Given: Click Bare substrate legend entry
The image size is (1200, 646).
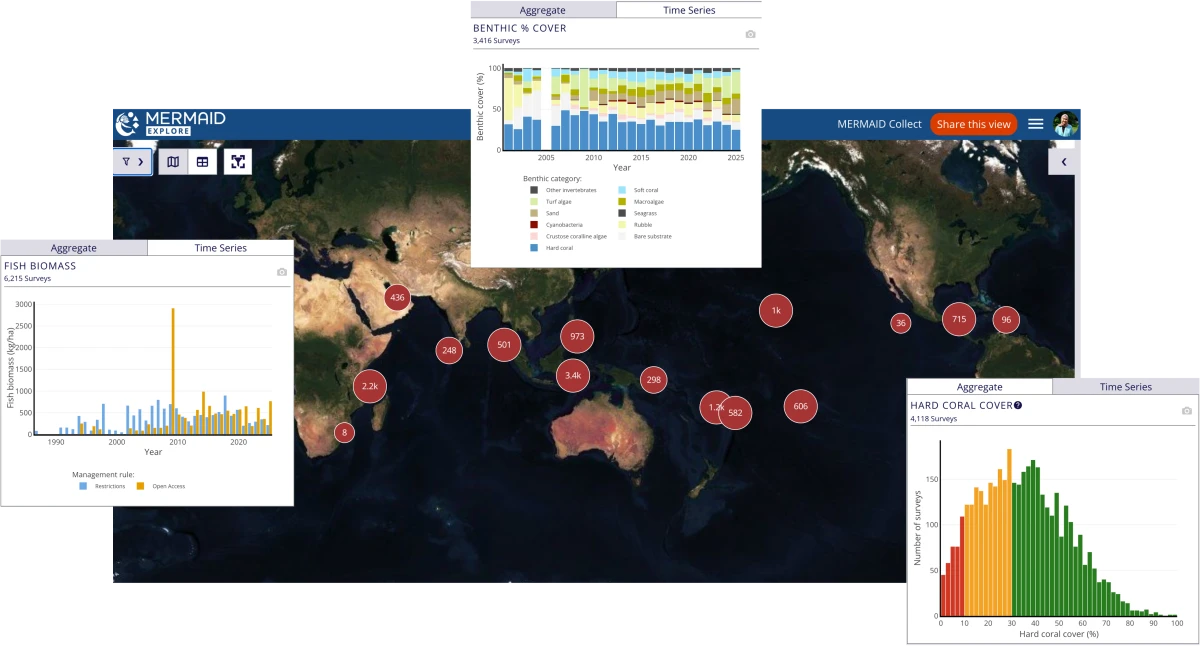Looking at the screenshot, I should [x=645, y=236].
